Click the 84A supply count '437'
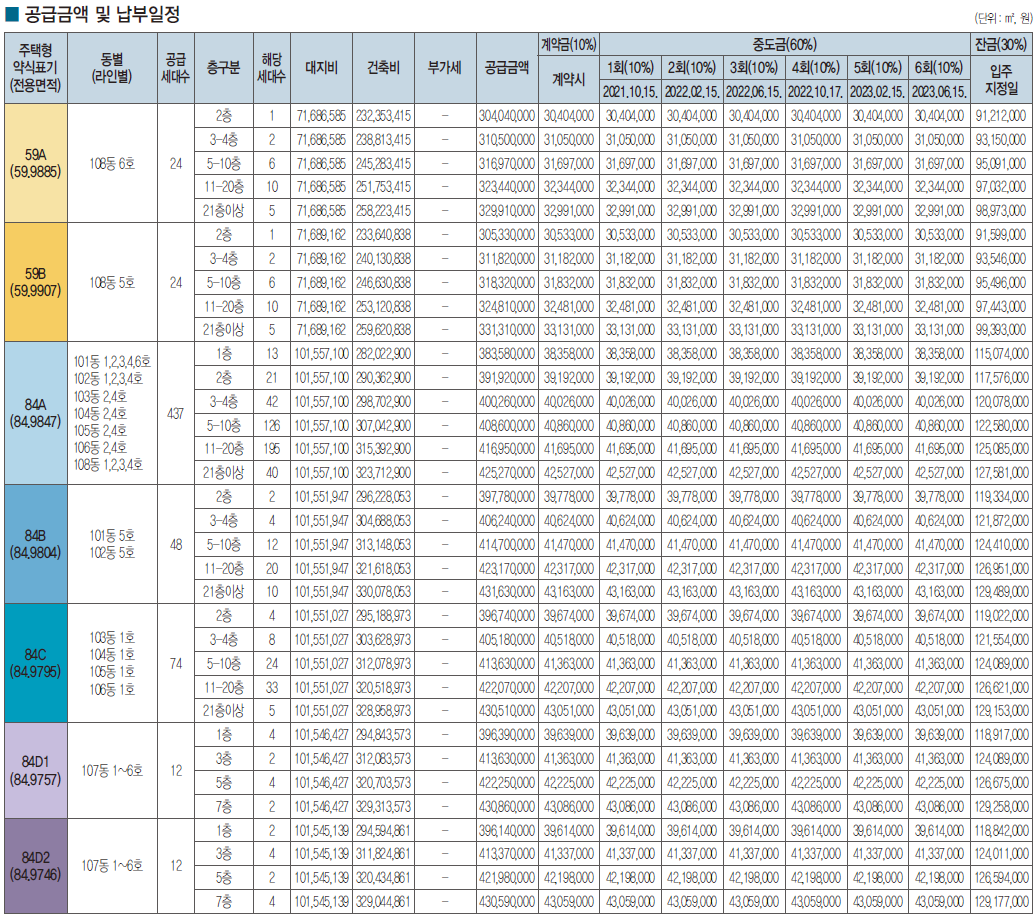This screenshot has height=923, width=1036. click(176, 414)
